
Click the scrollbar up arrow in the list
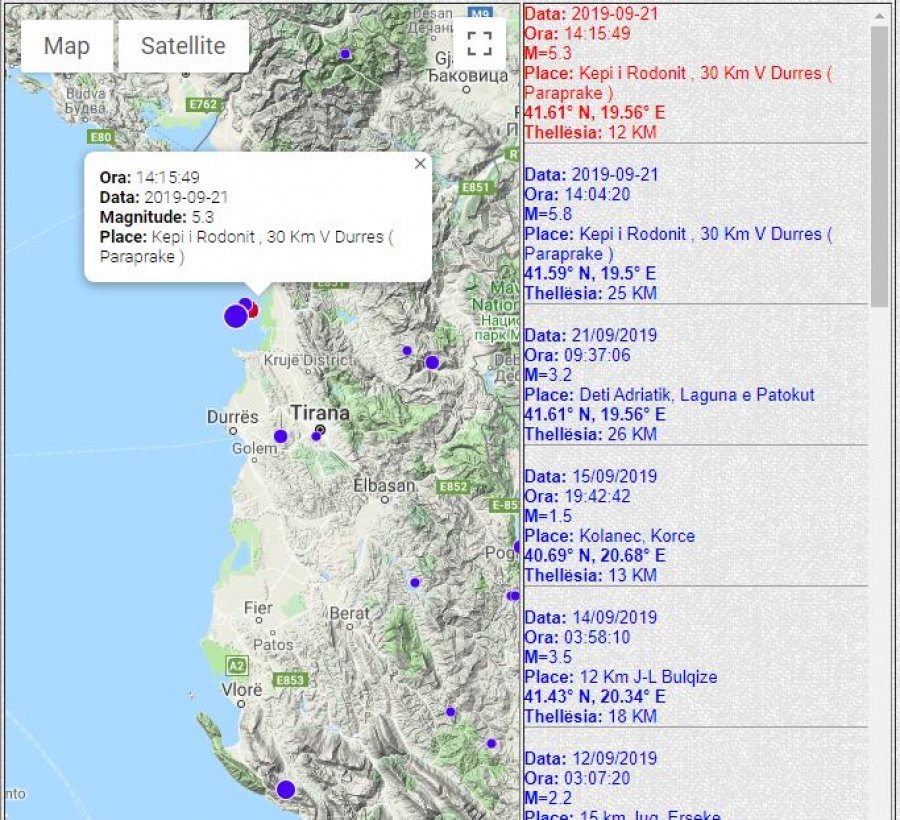point(879,16)
